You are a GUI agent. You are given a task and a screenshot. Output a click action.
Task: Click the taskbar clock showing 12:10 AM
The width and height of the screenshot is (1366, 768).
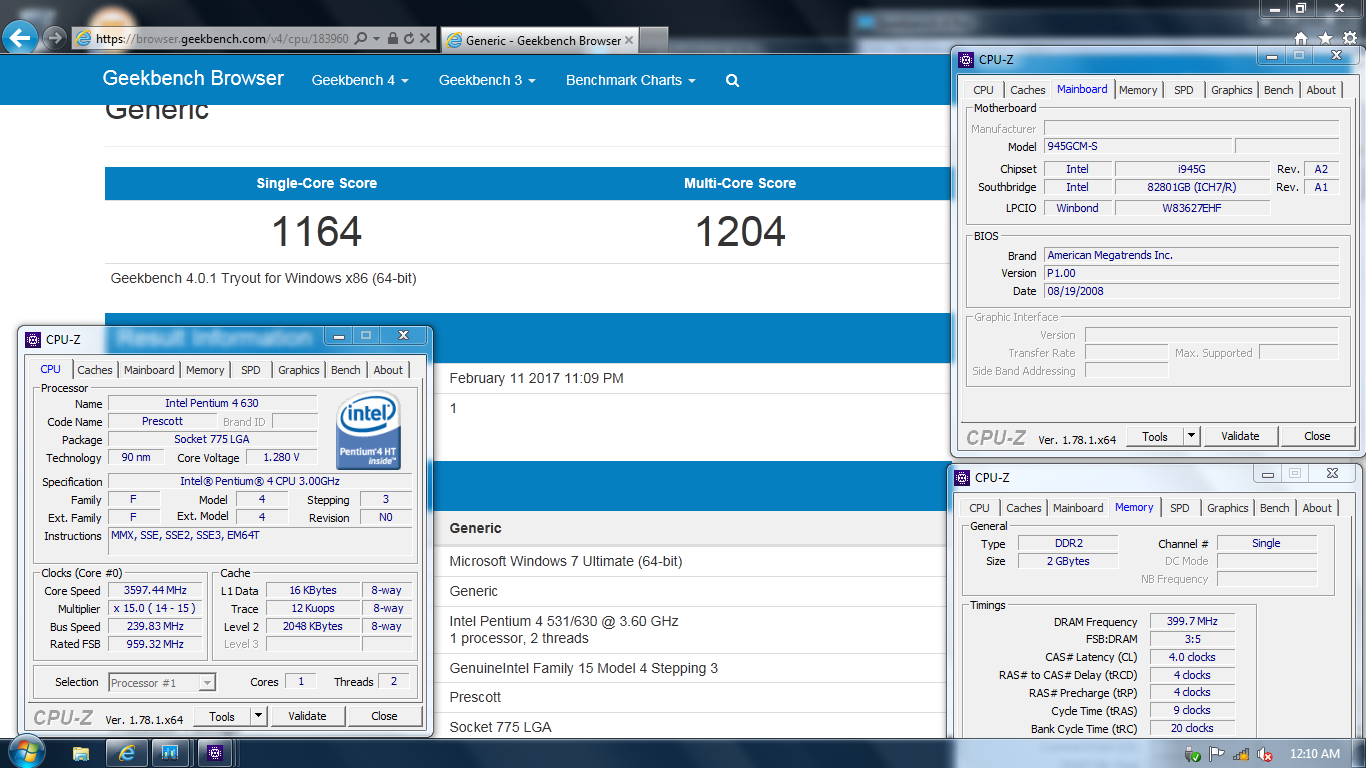pyautogui.click(x=1315, y=754)
